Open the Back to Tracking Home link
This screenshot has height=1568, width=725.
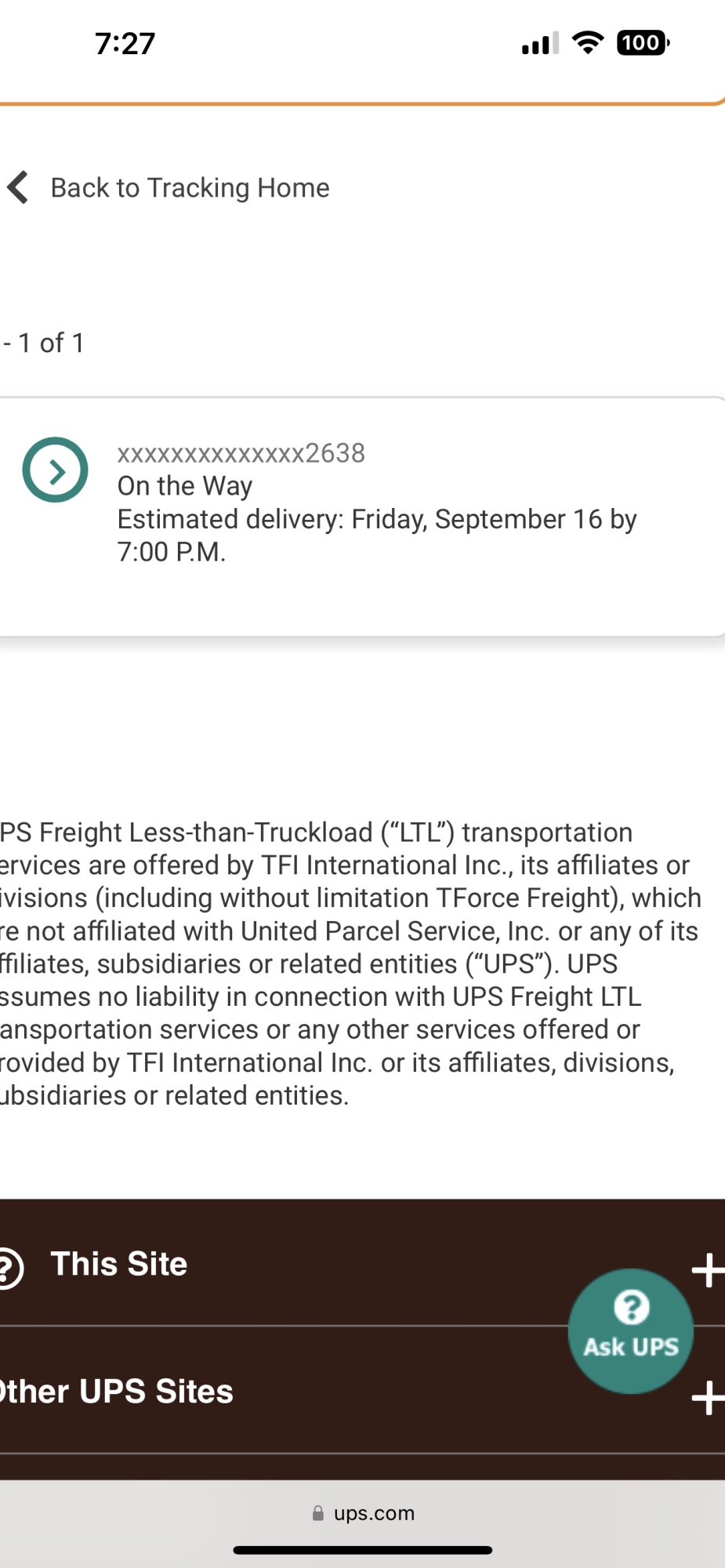tap(190, 188)
